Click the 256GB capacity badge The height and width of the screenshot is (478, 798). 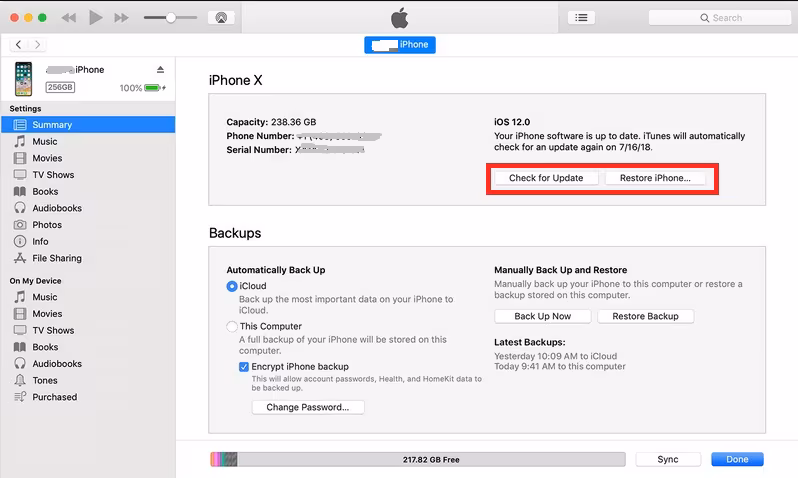pyautogui.click(x=60, y=88)
